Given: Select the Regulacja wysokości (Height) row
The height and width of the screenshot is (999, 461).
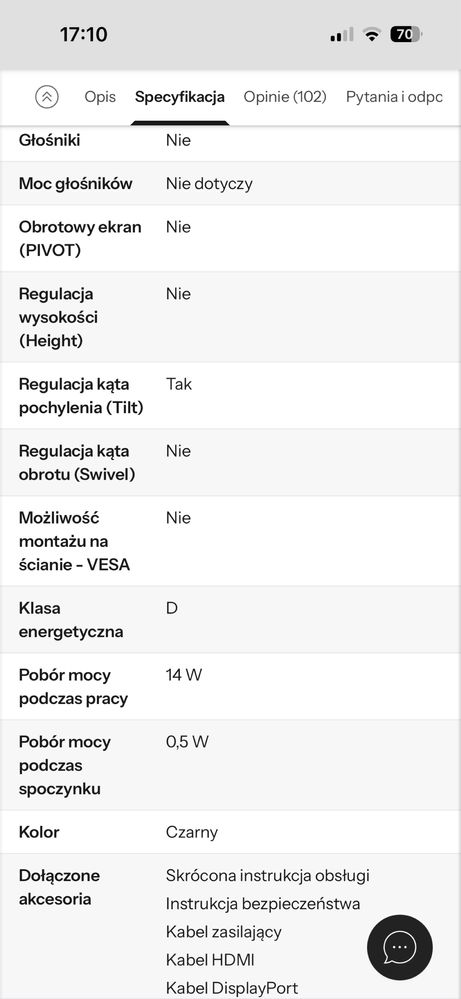Looking at the screenshot, I should 230,317.
